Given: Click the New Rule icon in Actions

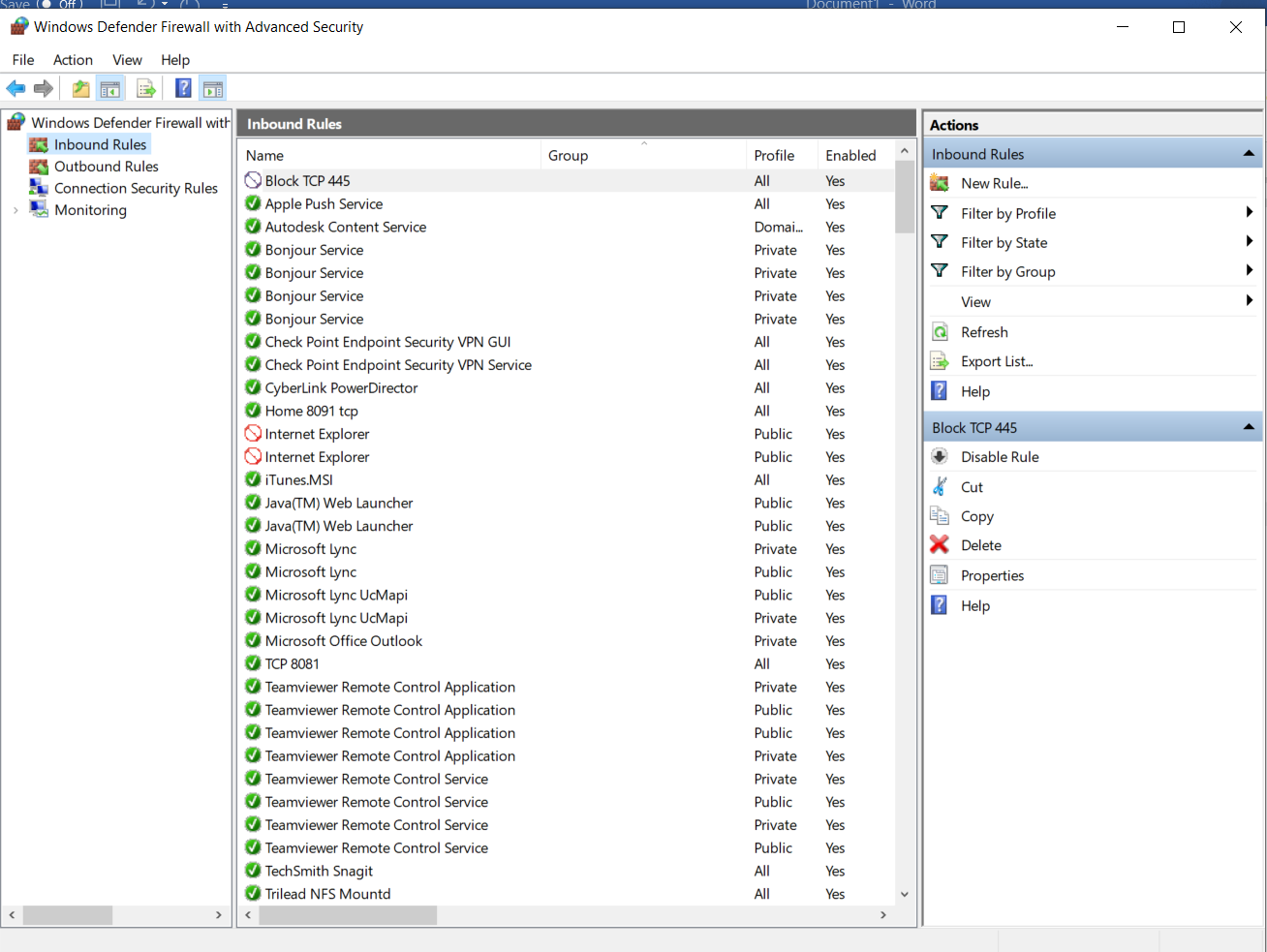Looking at the screenshot, I should [x=939, y=183].
